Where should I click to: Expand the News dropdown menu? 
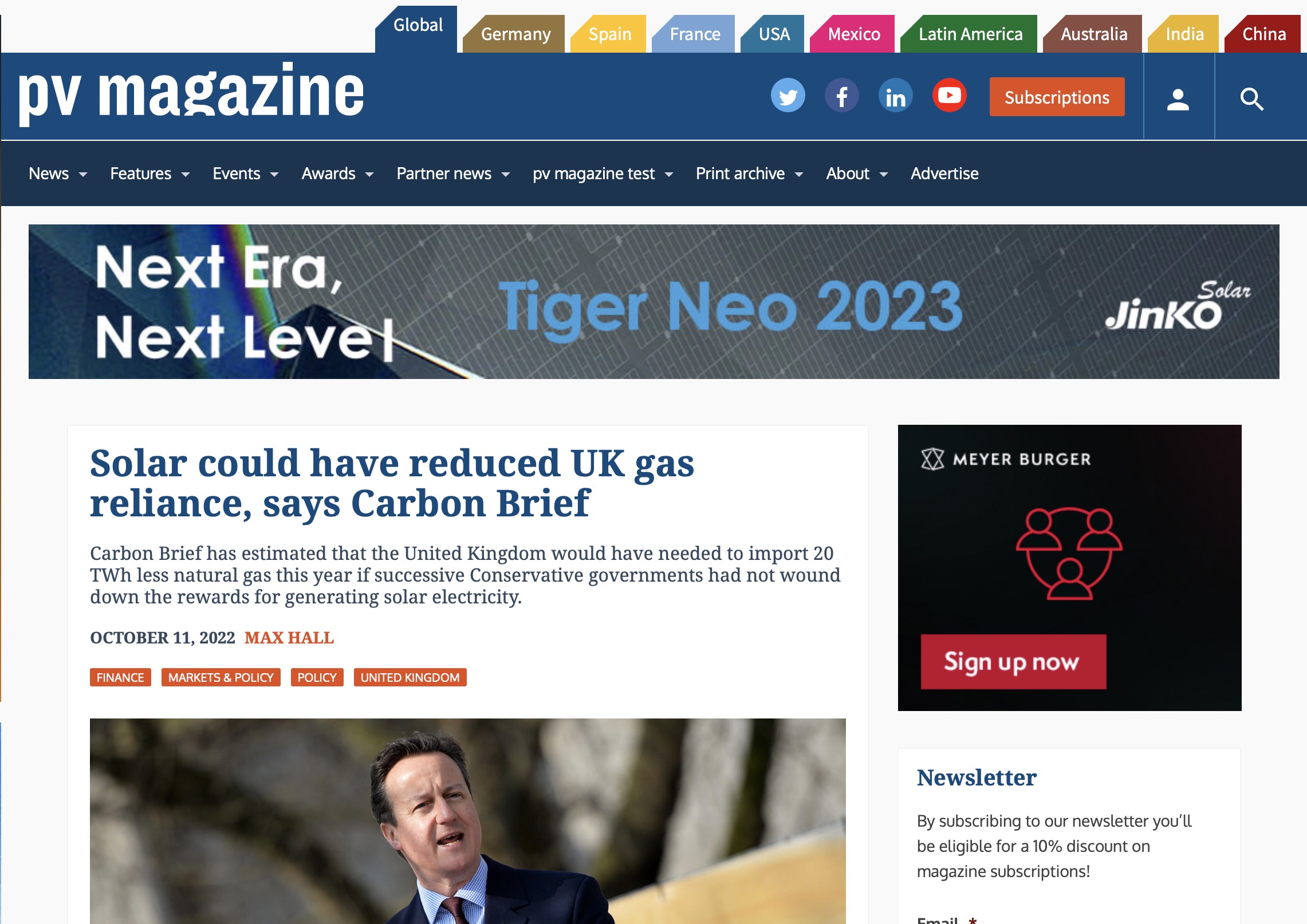click(58, 173)
